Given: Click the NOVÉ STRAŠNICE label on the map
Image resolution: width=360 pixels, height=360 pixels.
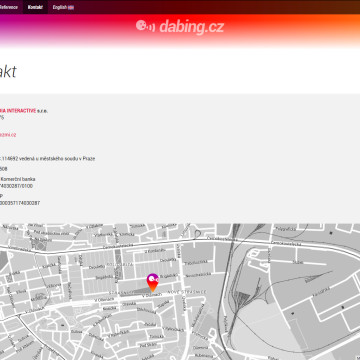Looking at the screenshot, I should tap(187, 292).
